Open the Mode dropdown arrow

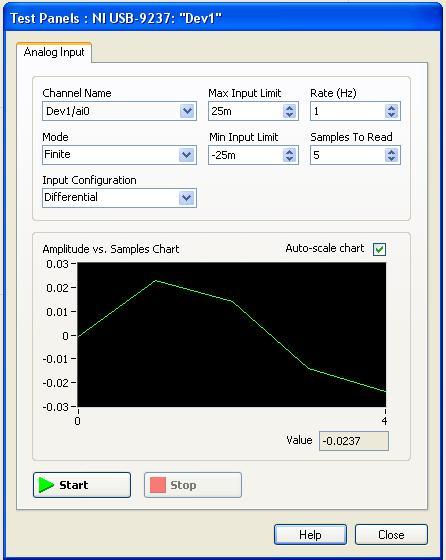(186, 155)
